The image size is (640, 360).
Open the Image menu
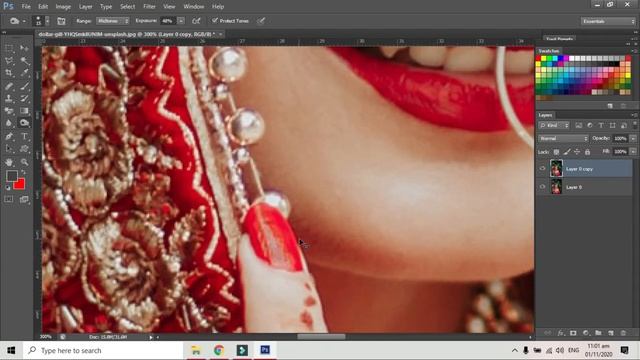(63, 7)
